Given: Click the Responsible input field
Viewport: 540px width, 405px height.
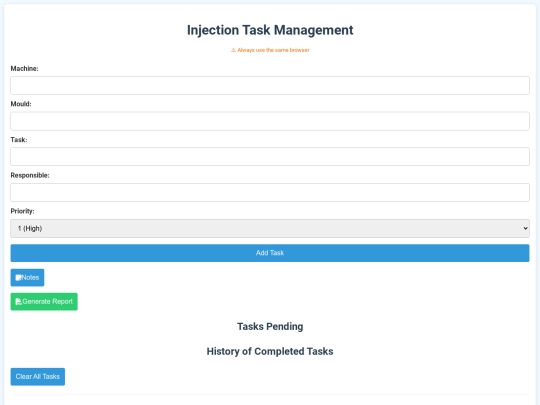Looking at the screenshot, I should click(x=270, y=193).
